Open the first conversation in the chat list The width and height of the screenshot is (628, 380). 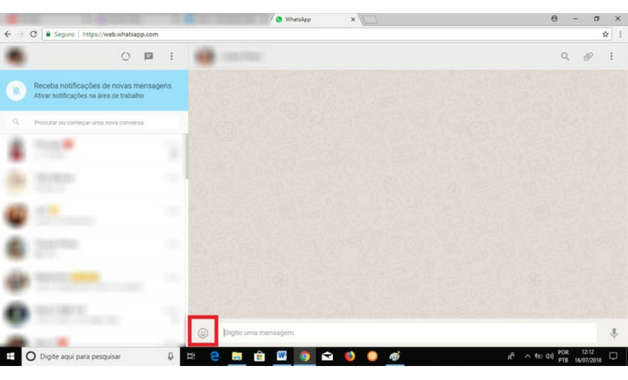tap(93, 149)
